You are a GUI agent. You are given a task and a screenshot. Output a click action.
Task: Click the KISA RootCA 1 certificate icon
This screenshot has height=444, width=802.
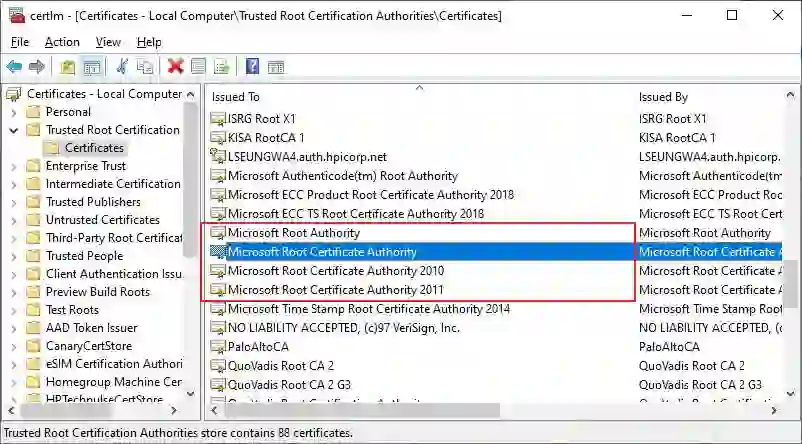pos(218,138)
